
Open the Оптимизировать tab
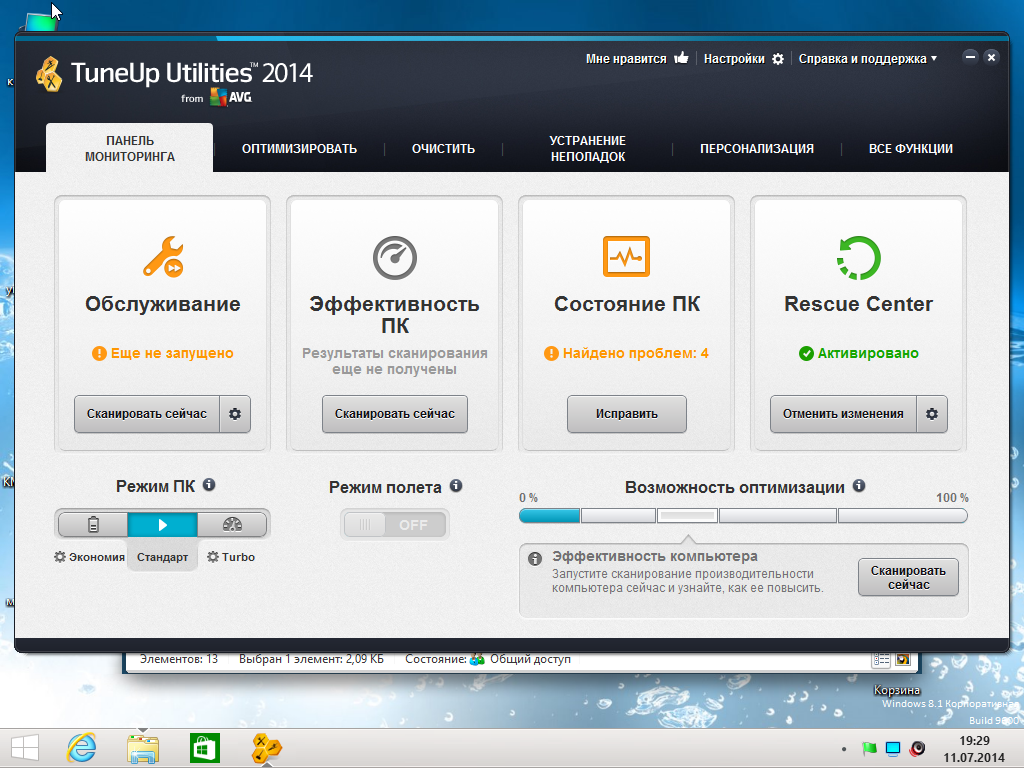(x=299, y=149)
